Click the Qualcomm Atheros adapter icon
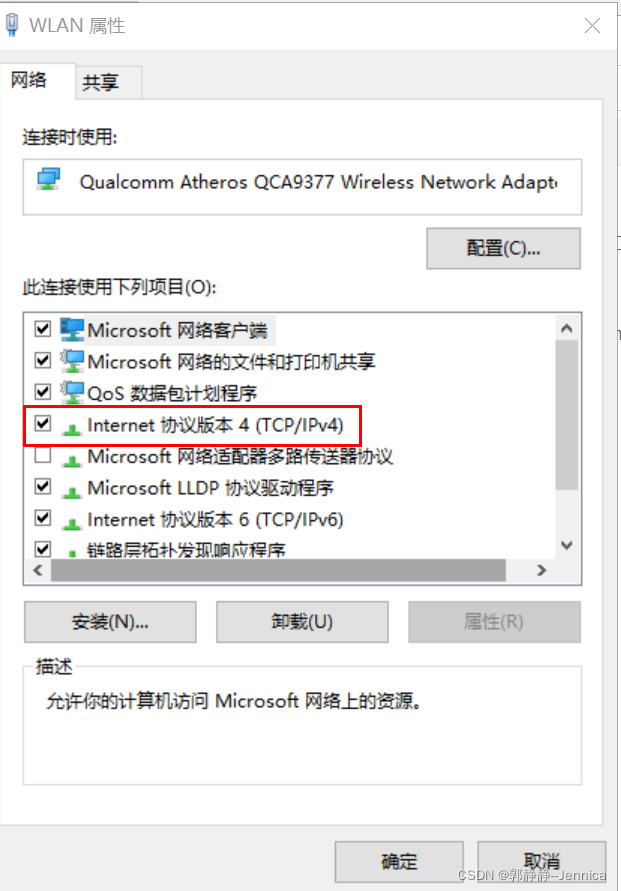This screenshot has height=891, width=621. click(x=49, y=180)
